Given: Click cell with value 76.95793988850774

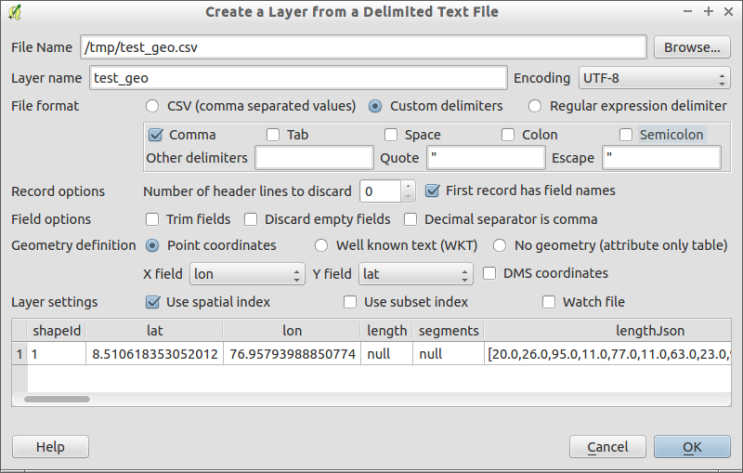Looking at the screenshot, I should (292, 354).
